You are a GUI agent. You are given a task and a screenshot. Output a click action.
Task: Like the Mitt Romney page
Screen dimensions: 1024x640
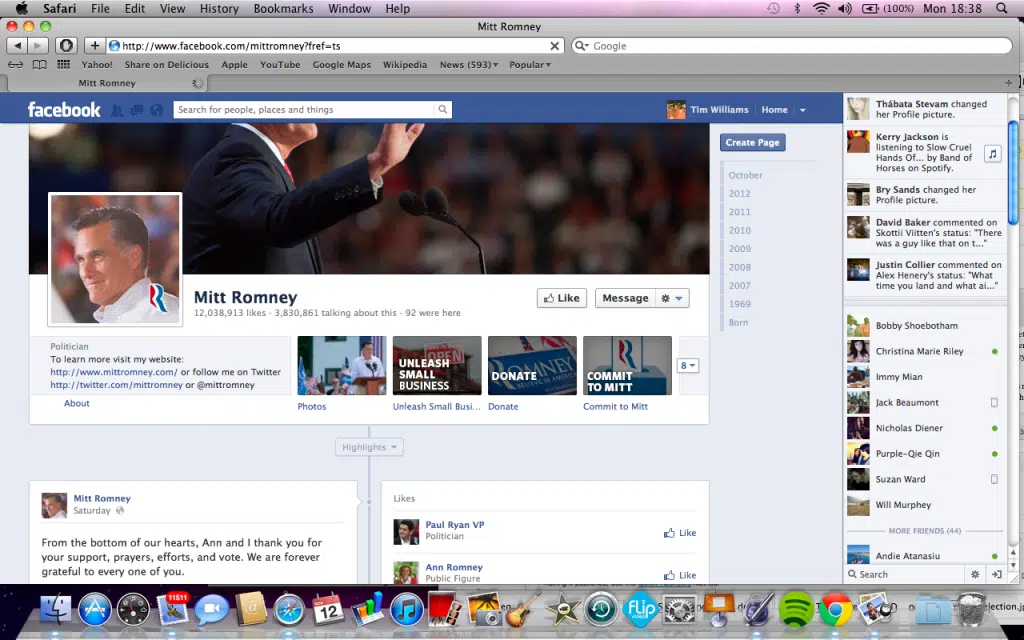pos(562,298)
